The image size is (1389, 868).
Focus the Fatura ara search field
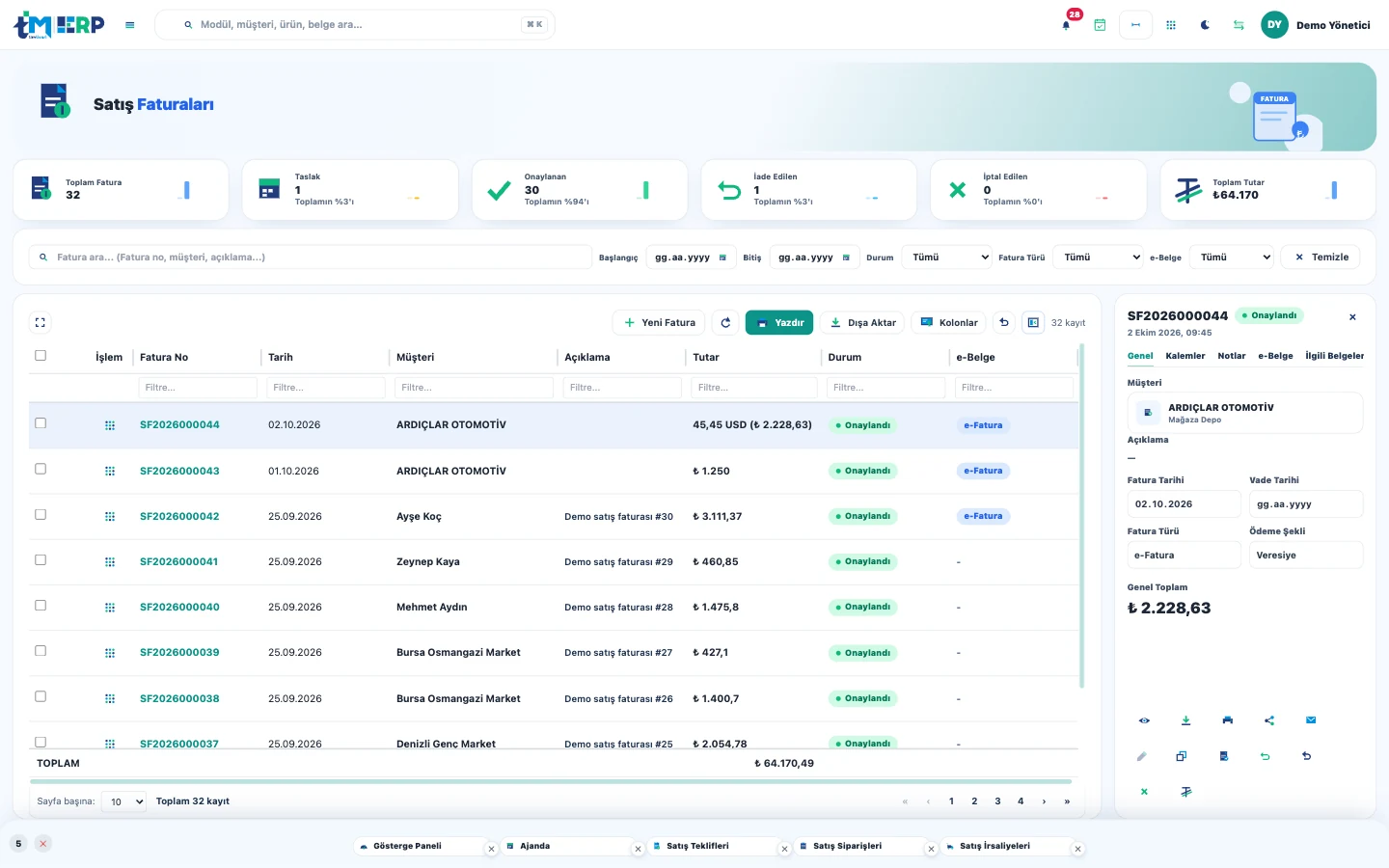pyautogui.click(x=311, y=258)
